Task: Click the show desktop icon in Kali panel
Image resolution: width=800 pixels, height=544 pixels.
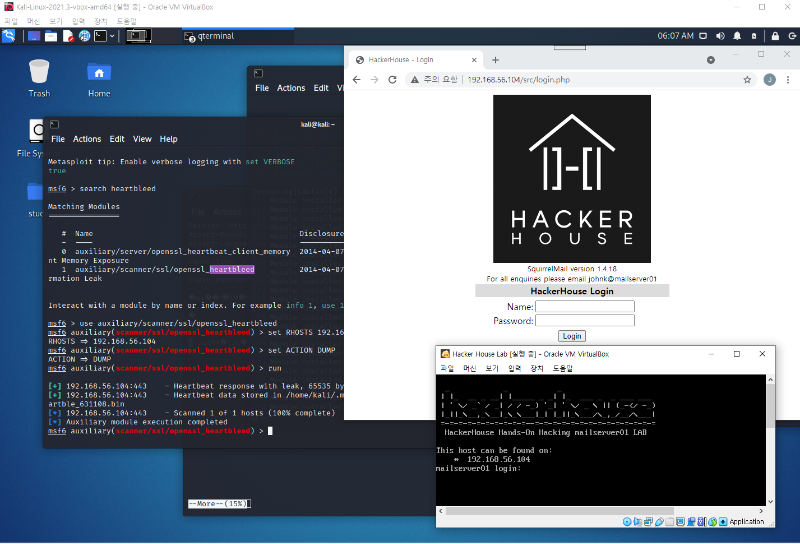Action: [x=34, y=36]
